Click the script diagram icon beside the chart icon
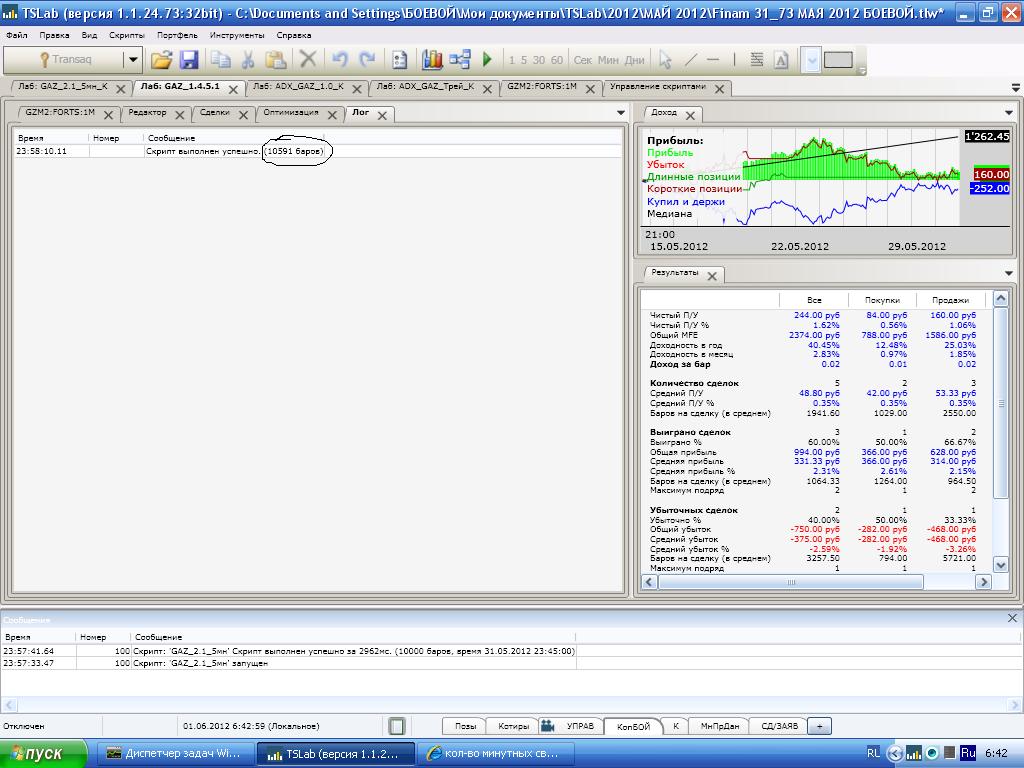The image size is (1024, 768). [459, 60]
